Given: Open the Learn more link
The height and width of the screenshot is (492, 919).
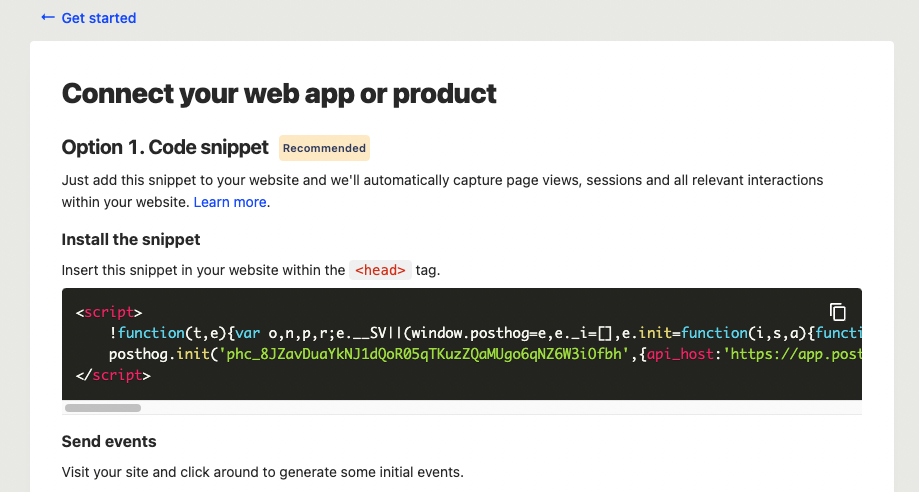Looking at the screenshot, I should click(230, 202).
